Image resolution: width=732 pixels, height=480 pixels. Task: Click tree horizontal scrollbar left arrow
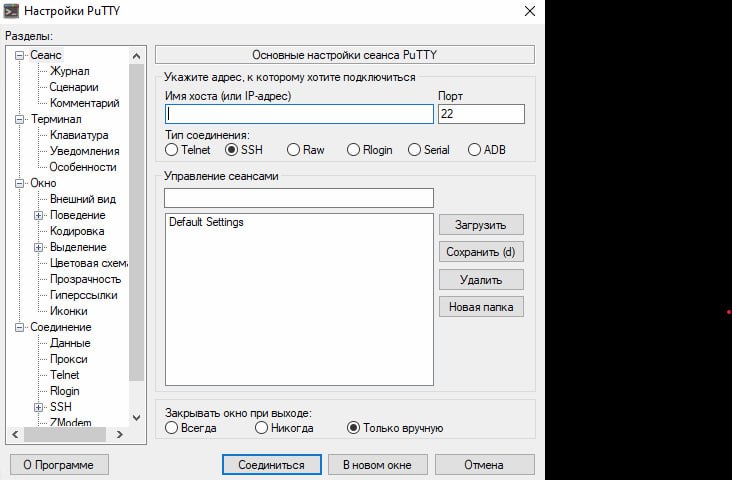15,434
